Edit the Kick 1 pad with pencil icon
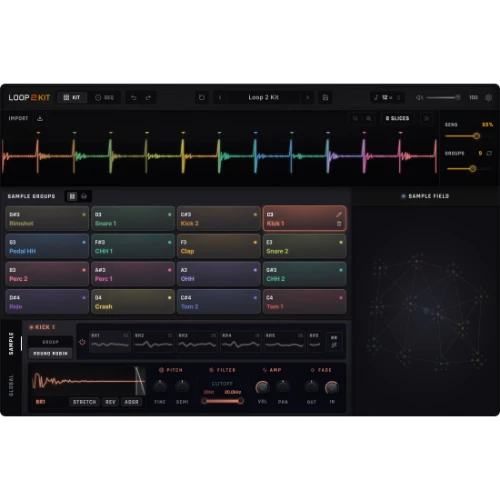This screenshot has width=500, height=500. (x=339, y=215)
